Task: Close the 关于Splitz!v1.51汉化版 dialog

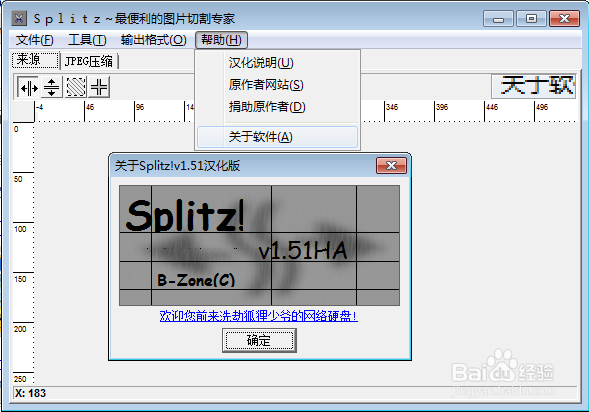Action: [391, 165]
